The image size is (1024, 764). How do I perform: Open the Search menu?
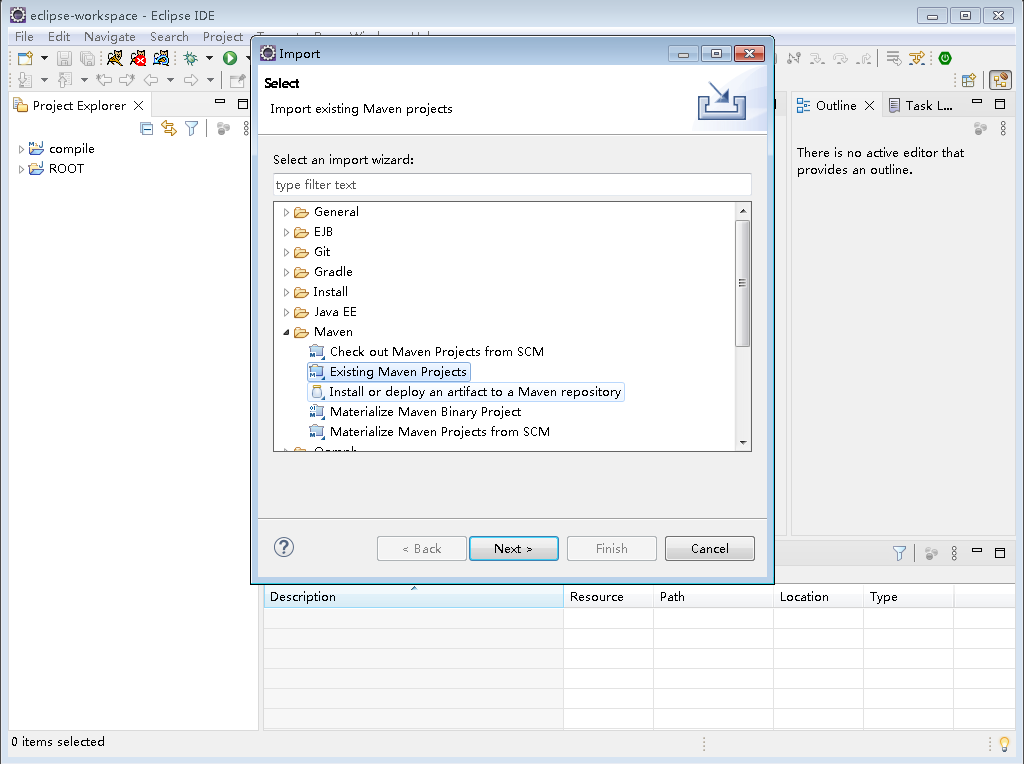pos(169,37)
